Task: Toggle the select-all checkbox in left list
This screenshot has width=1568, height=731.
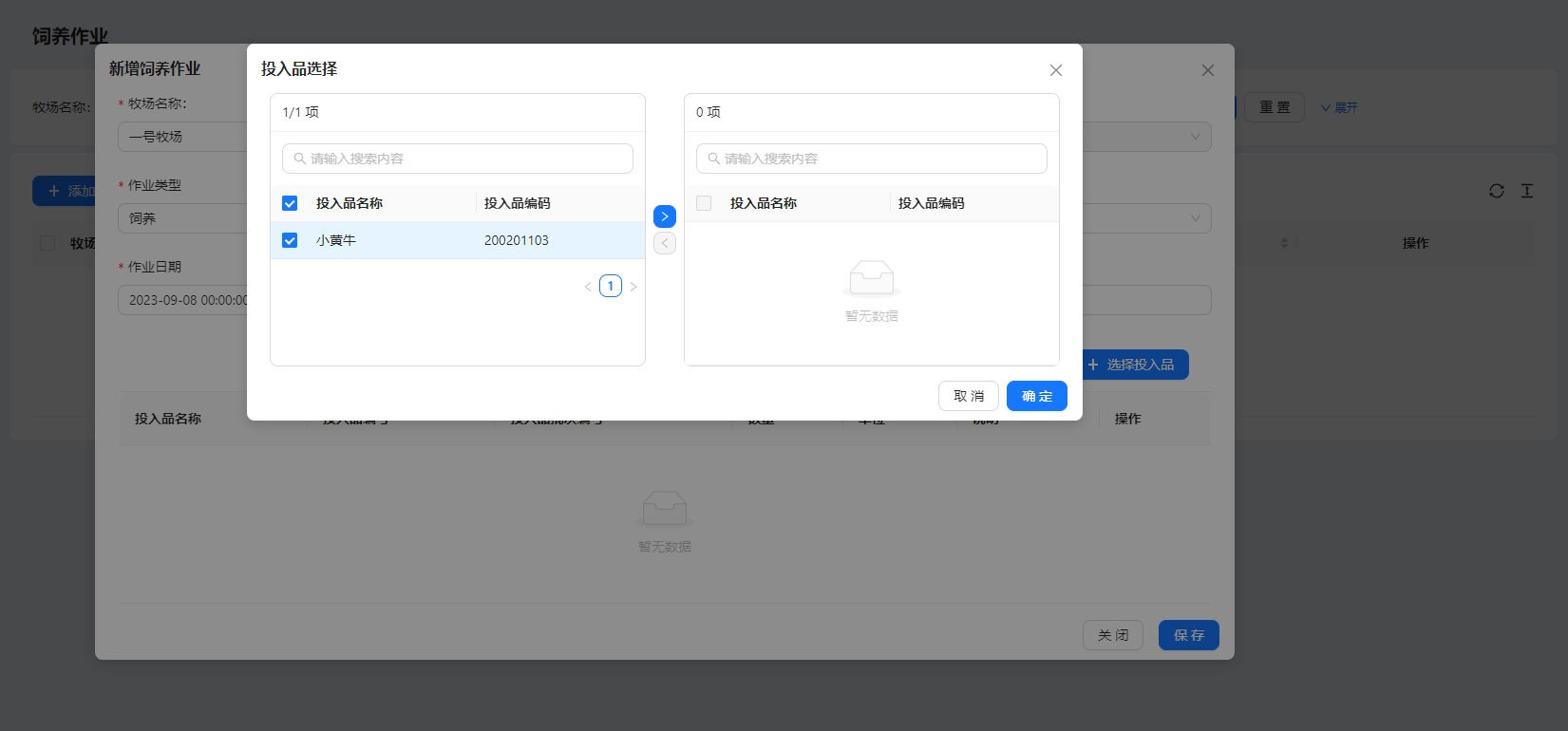Action: coord(290,203)
